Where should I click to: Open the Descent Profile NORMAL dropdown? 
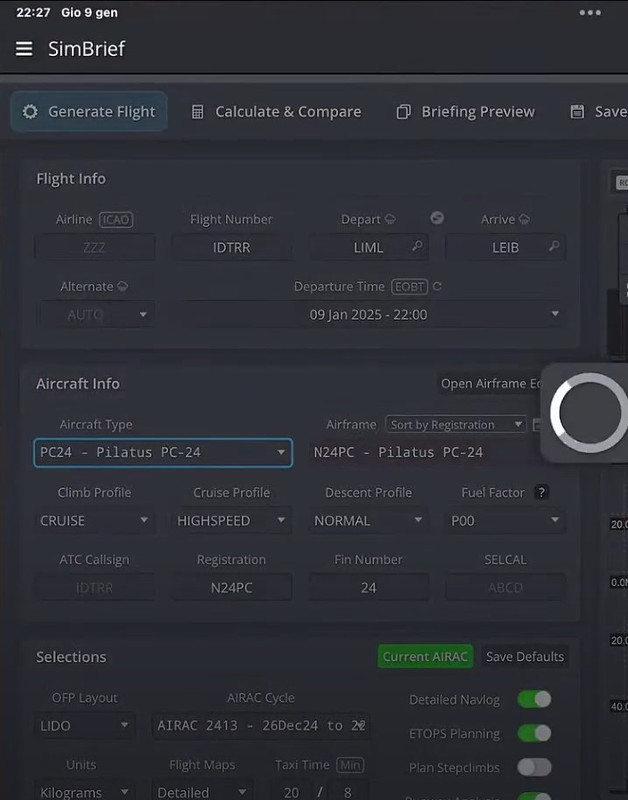pos(368,520)
